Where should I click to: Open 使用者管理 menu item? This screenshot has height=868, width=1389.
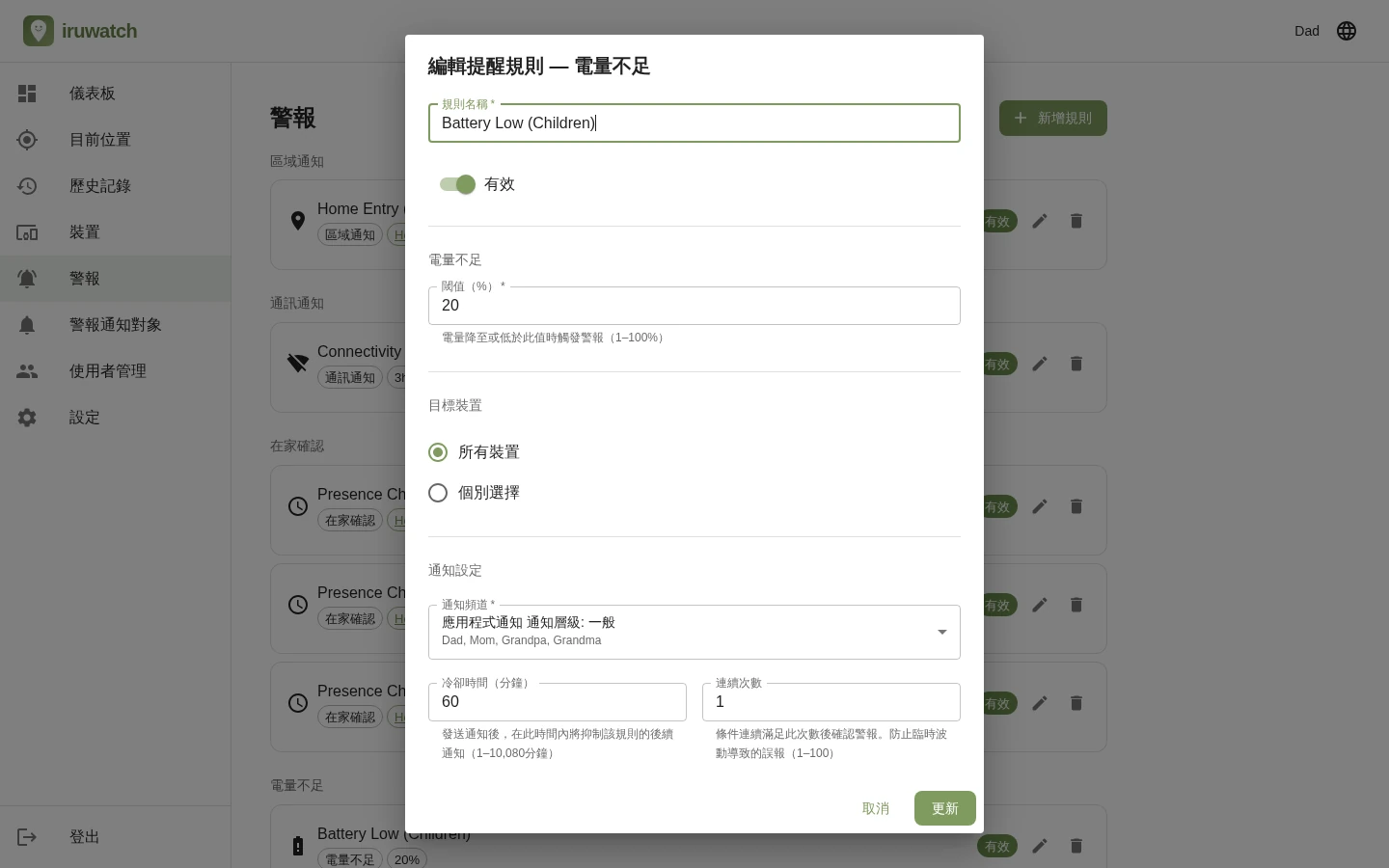click(x=116, y=371)
